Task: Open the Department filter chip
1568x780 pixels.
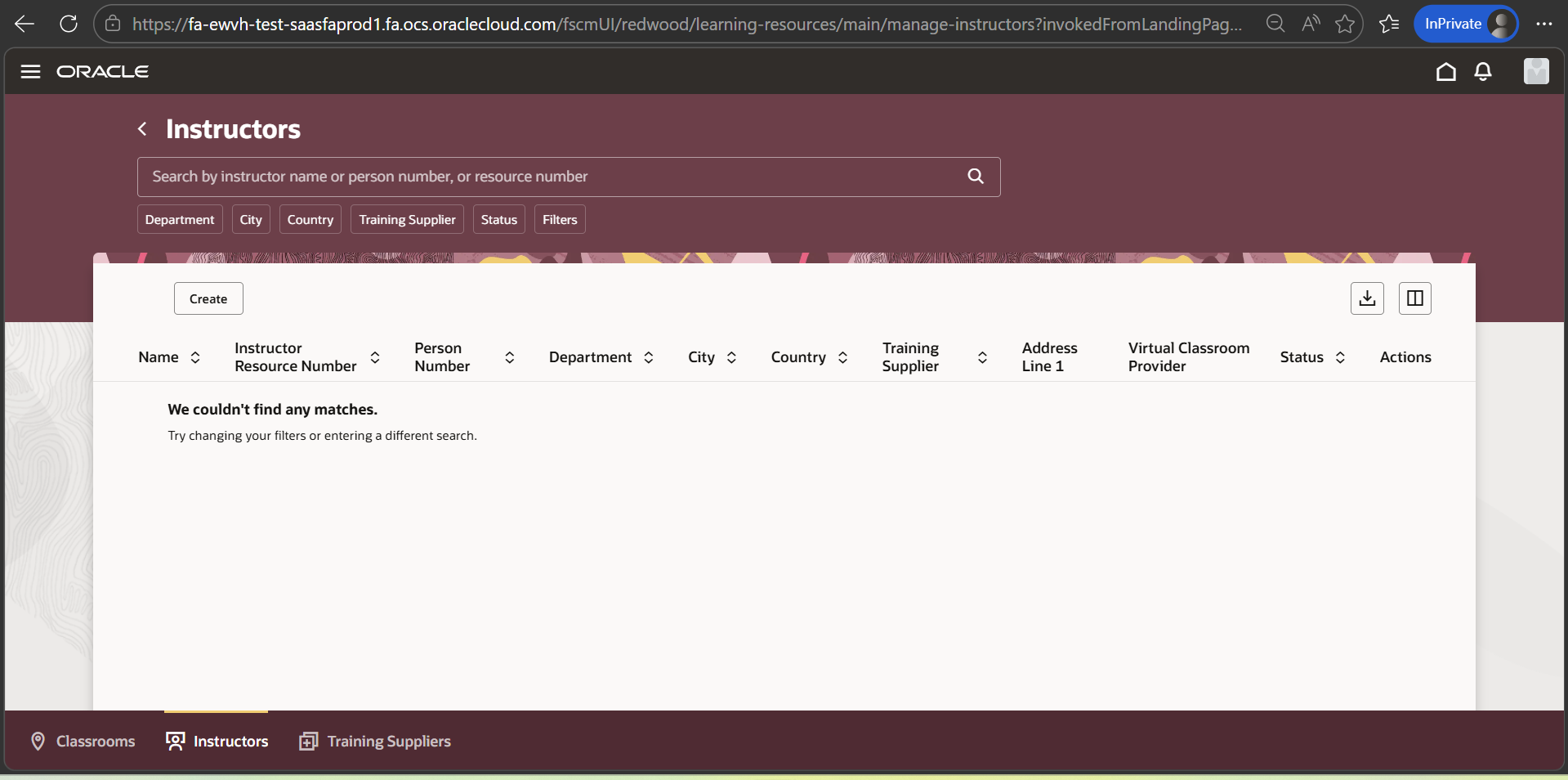Action: [180, 219]
